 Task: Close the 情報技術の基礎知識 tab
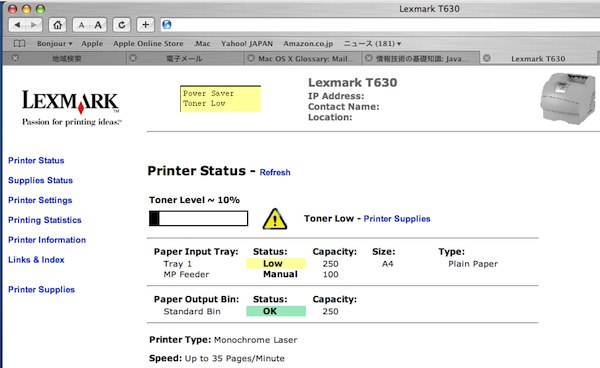coord(368,58)
